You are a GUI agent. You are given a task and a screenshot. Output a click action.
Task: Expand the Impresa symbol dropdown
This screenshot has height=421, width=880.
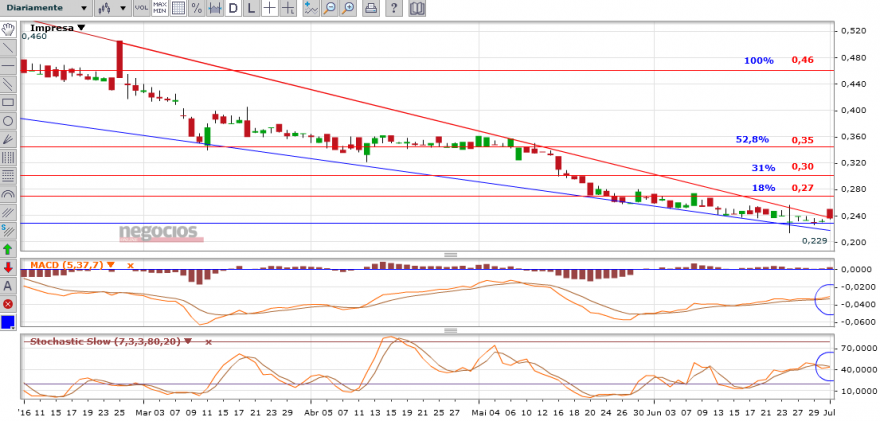click(82, 28)
